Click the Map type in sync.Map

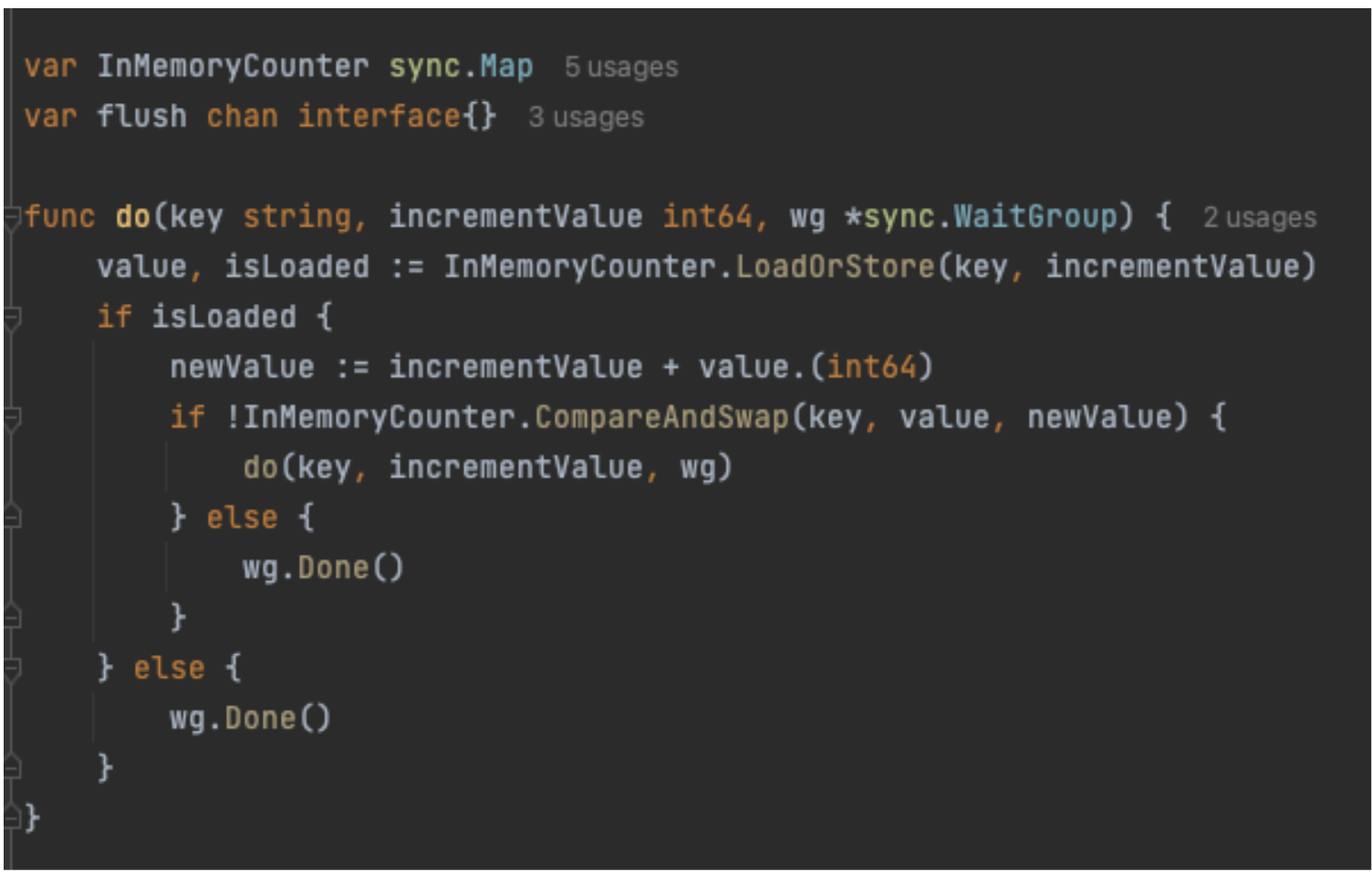[506, 67]
